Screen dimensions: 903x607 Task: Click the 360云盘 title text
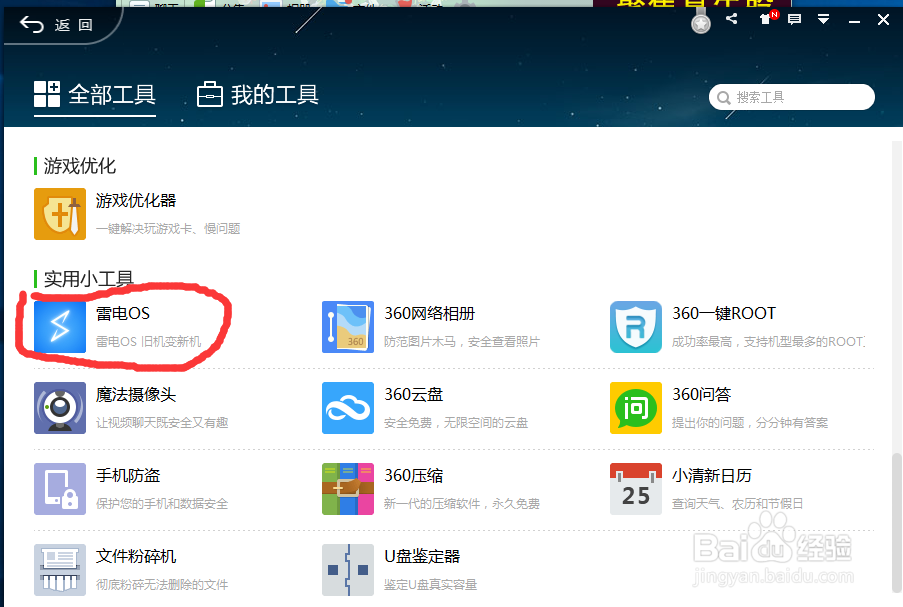coord(413,394)
